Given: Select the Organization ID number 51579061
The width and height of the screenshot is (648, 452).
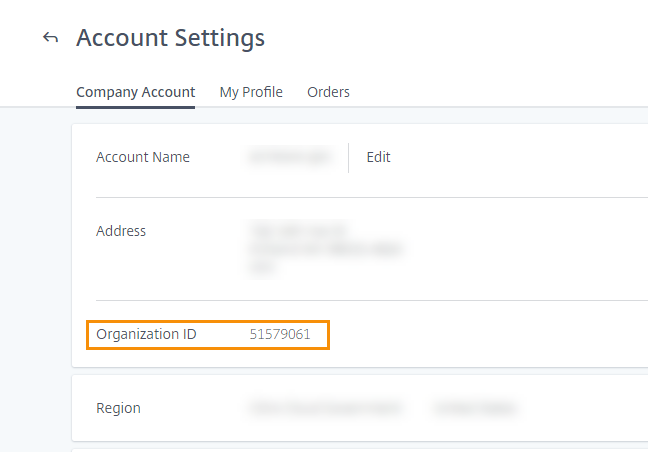Looking at the screenshot, I should pos(280,334).
